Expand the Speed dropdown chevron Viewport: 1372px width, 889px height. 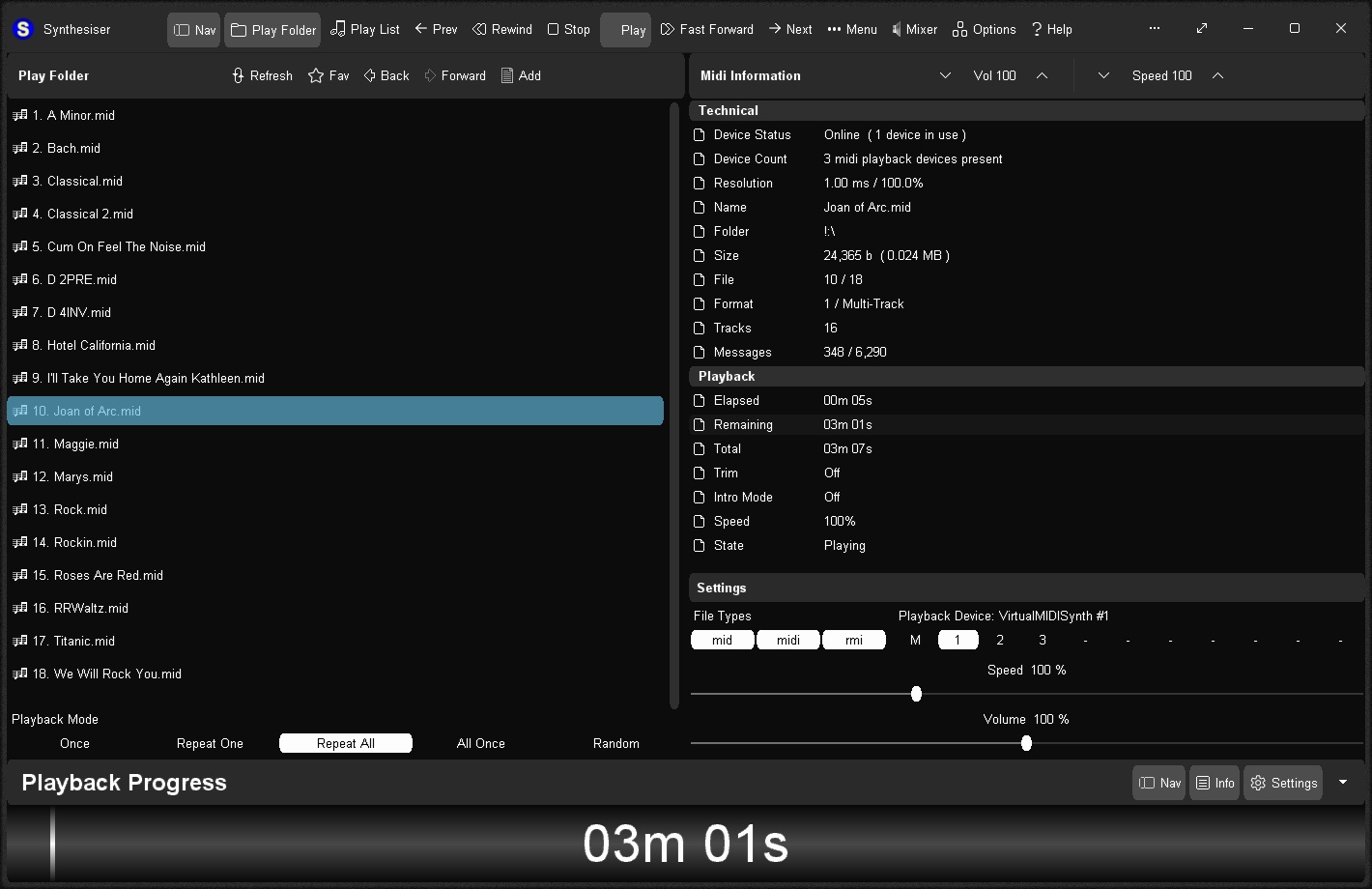(x=1102, y=75)
